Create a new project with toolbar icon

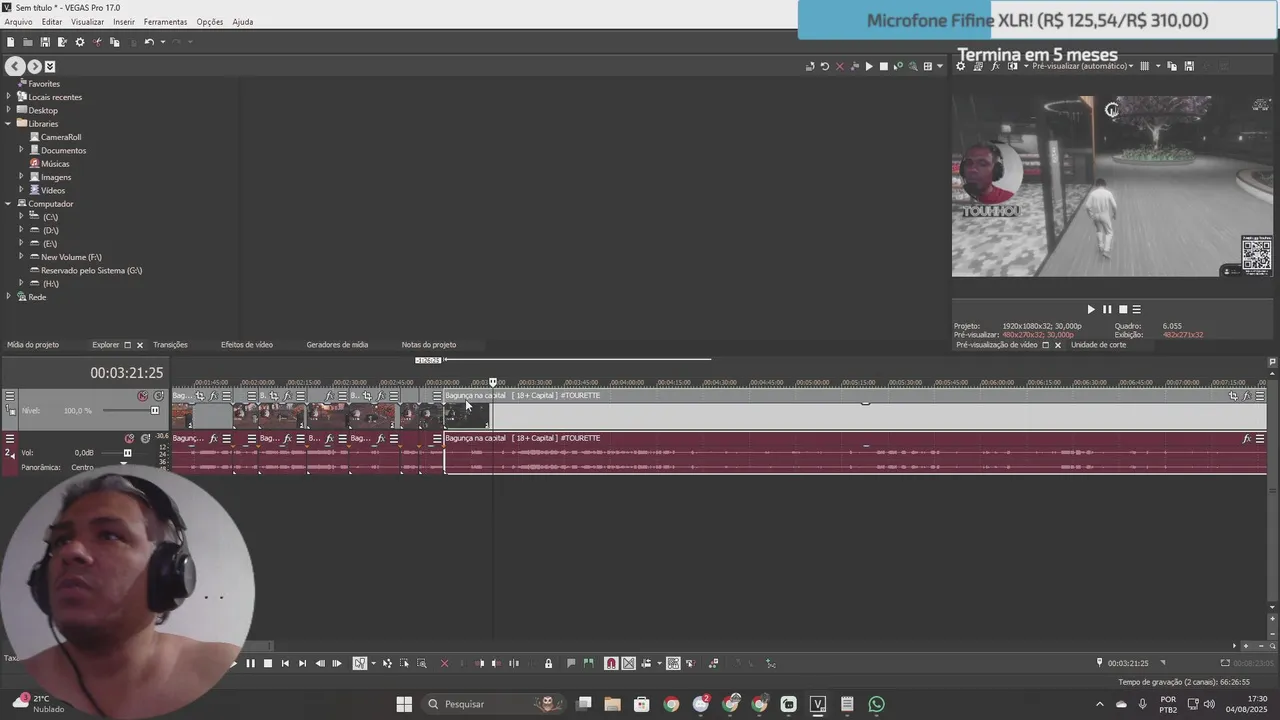coord(10,42)
